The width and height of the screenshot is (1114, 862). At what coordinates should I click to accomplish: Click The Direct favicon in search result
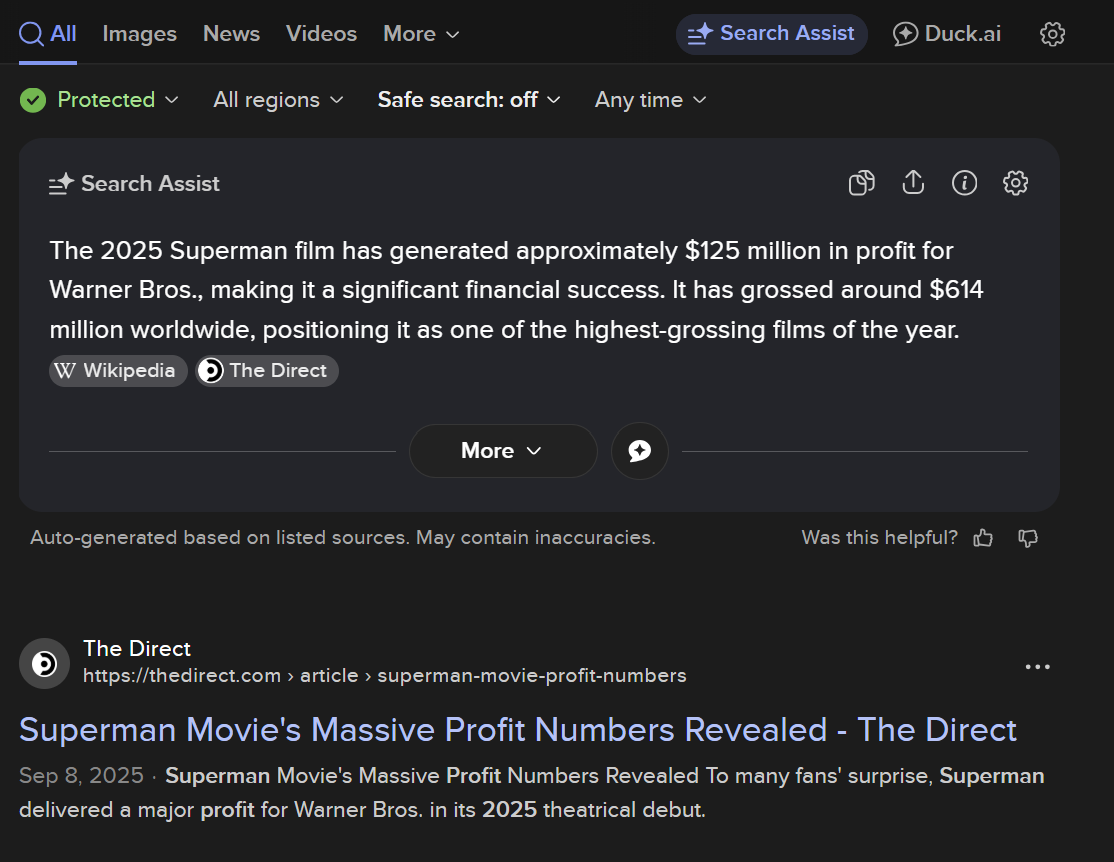click(44, 663)
